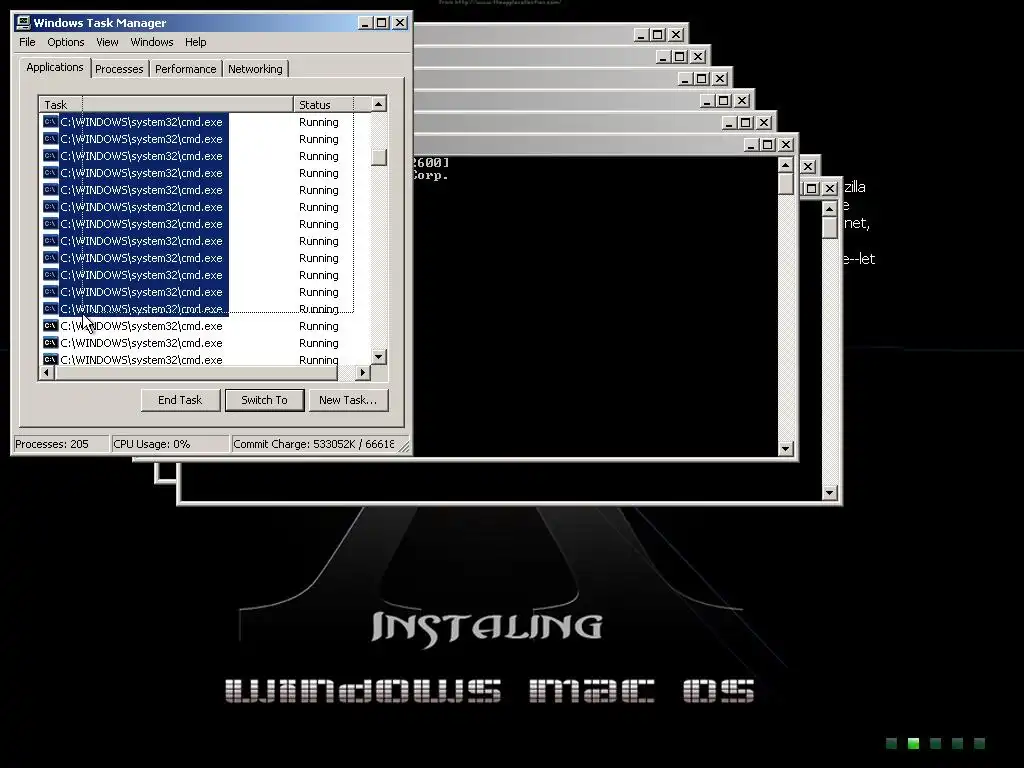
Task: Select the topmost highlighted cmd.exe row icon
Action: click(x=50, y=122)
